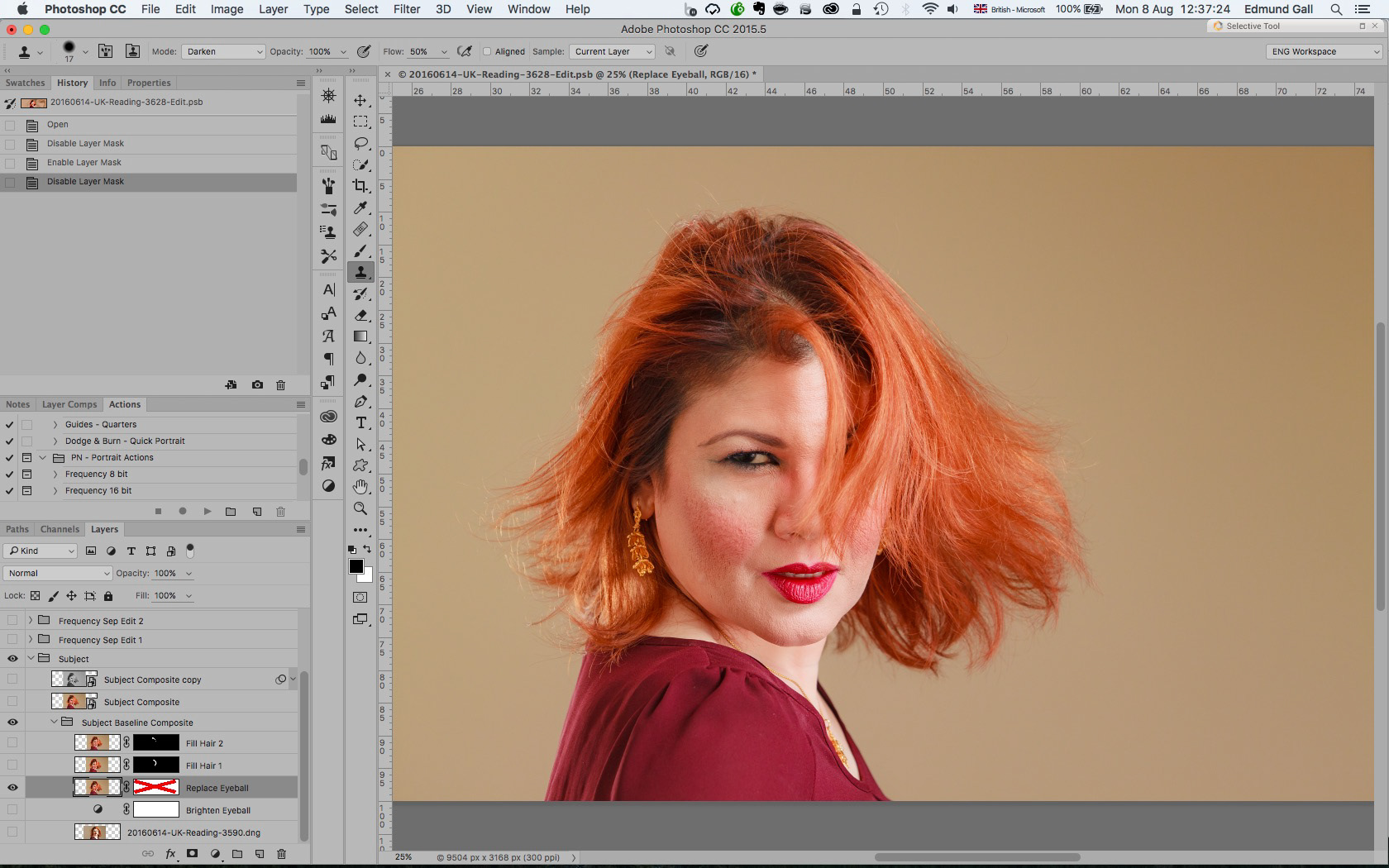
Task: Create a new layer group
Action: [x=236, y=854]
